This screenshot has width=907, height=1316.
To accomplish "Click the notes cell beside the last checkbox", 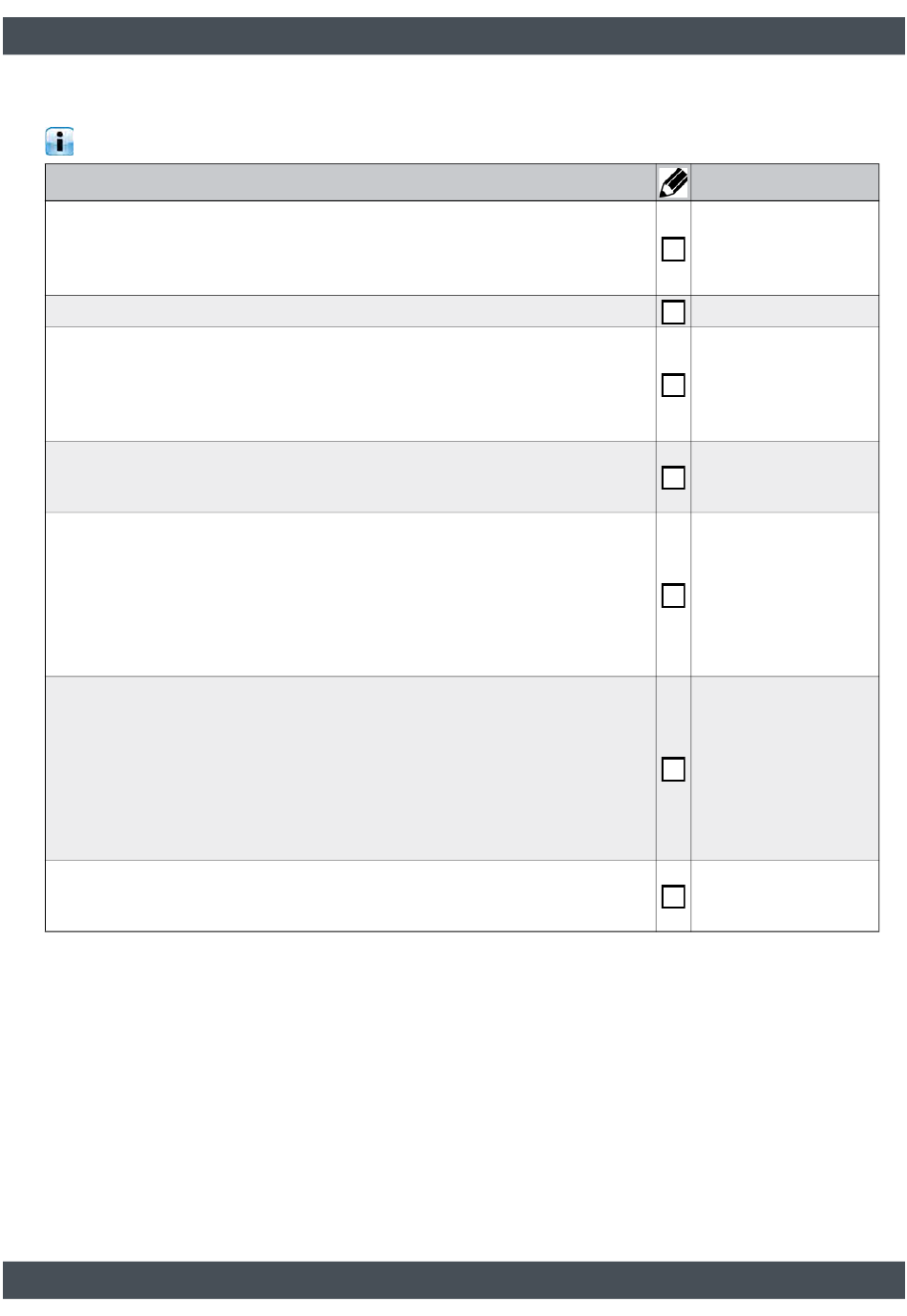I will (784, 896).
